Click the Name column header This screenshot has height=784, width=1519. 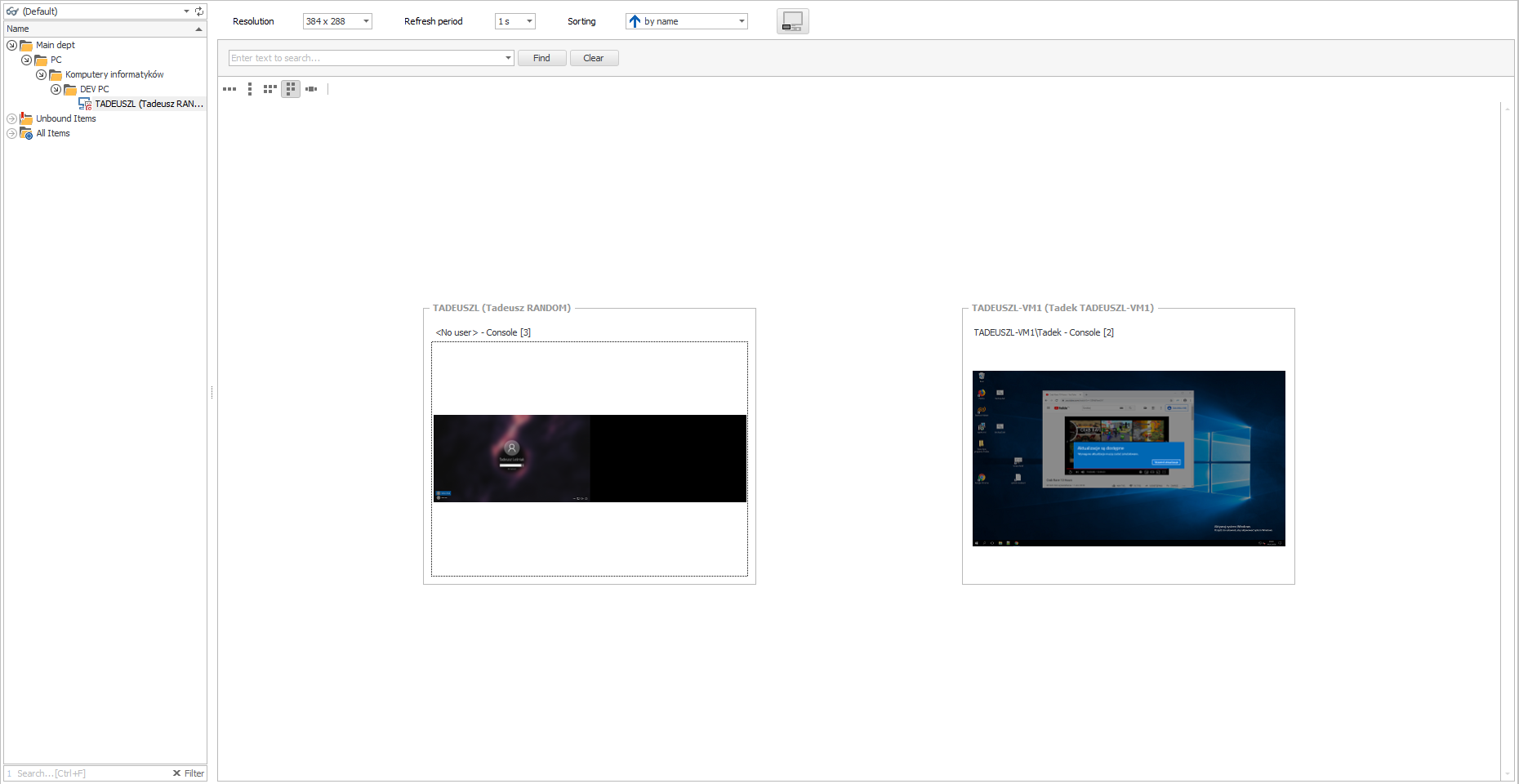(105, 29)
